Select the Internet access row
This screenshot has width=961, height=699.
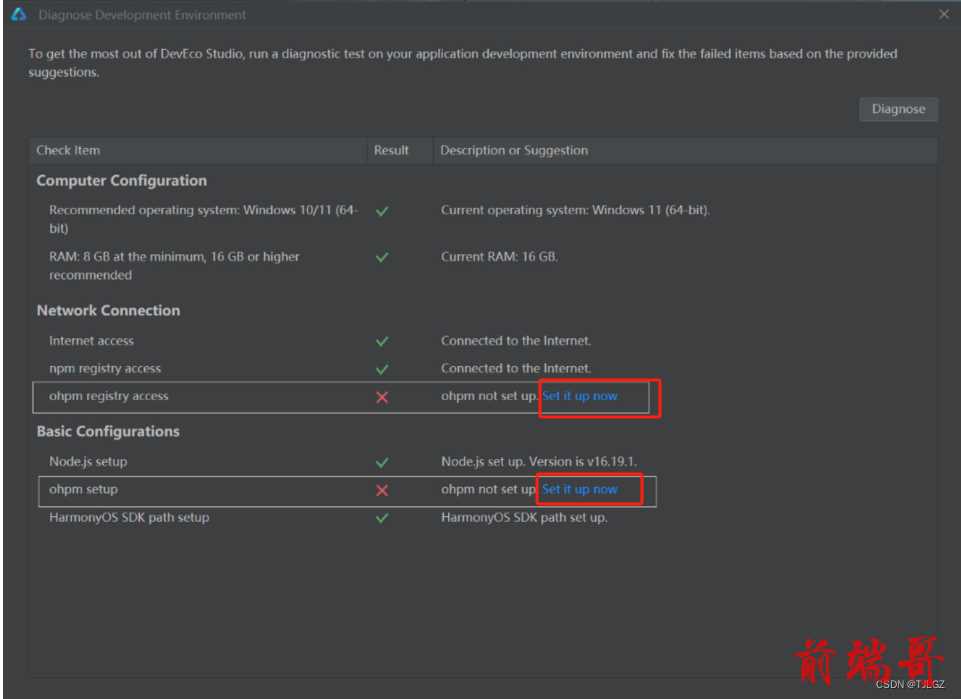click(x=484, y=341)
